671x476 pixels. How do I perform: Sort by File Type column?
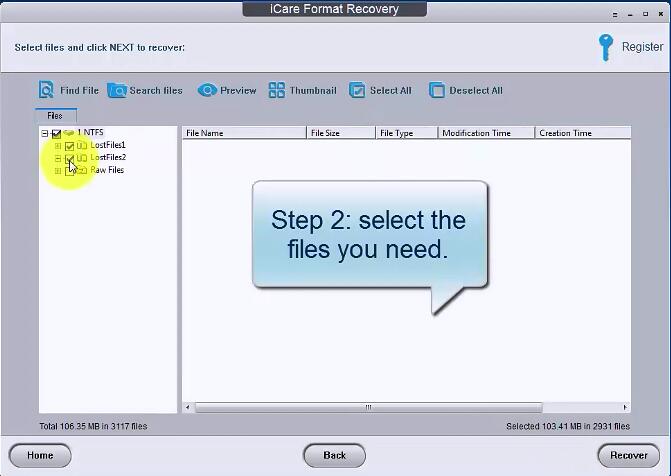point(407,133)
